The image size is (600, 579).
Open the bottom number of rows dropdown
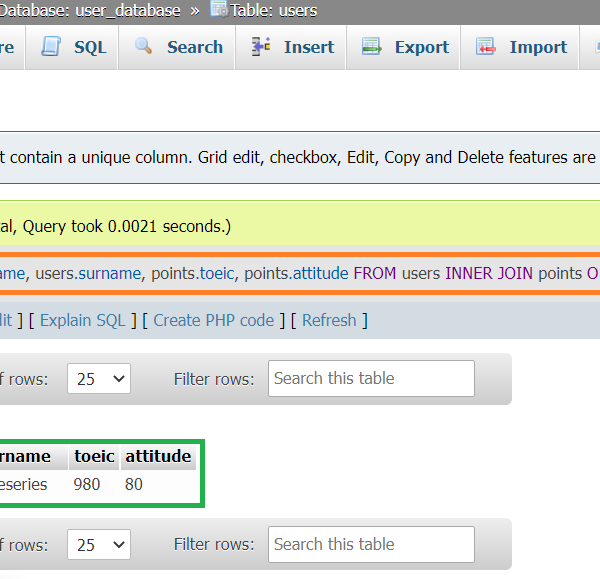point(98,545)
